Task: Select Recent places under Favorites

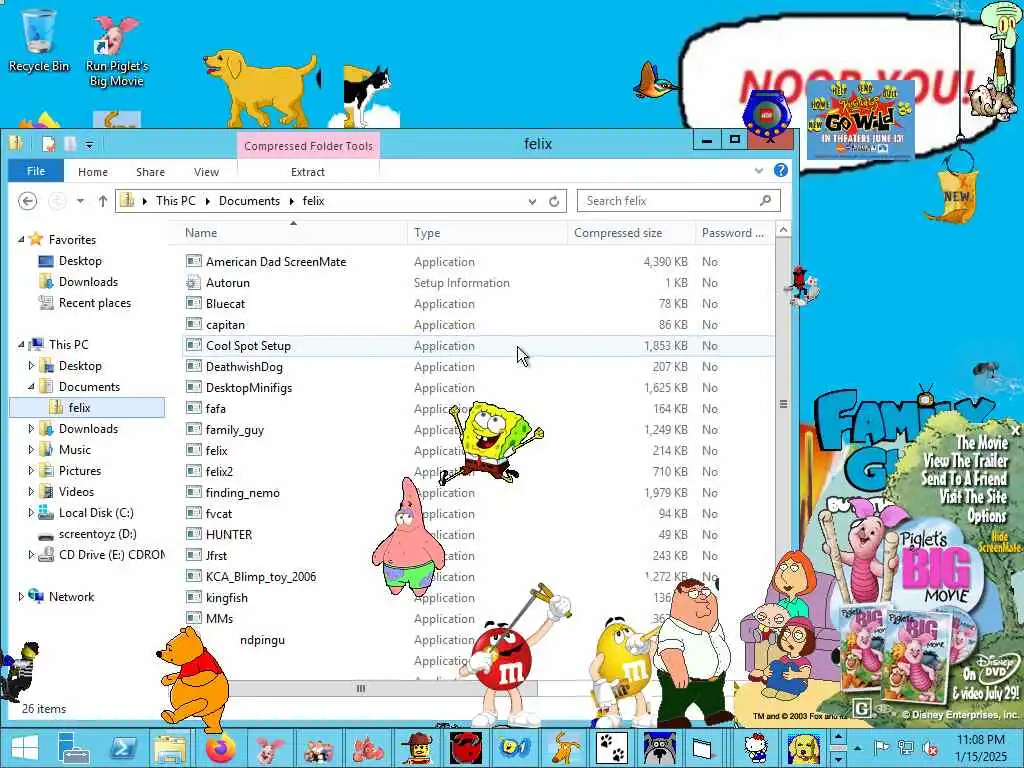Action: pos(94,302)
